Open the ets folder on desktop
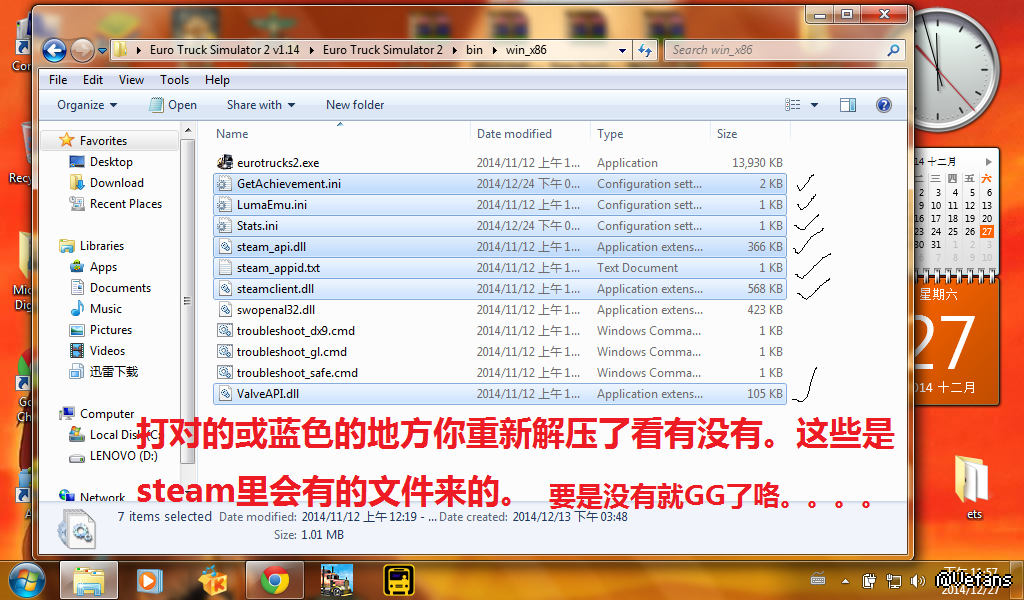 click(x=974, y=487)
